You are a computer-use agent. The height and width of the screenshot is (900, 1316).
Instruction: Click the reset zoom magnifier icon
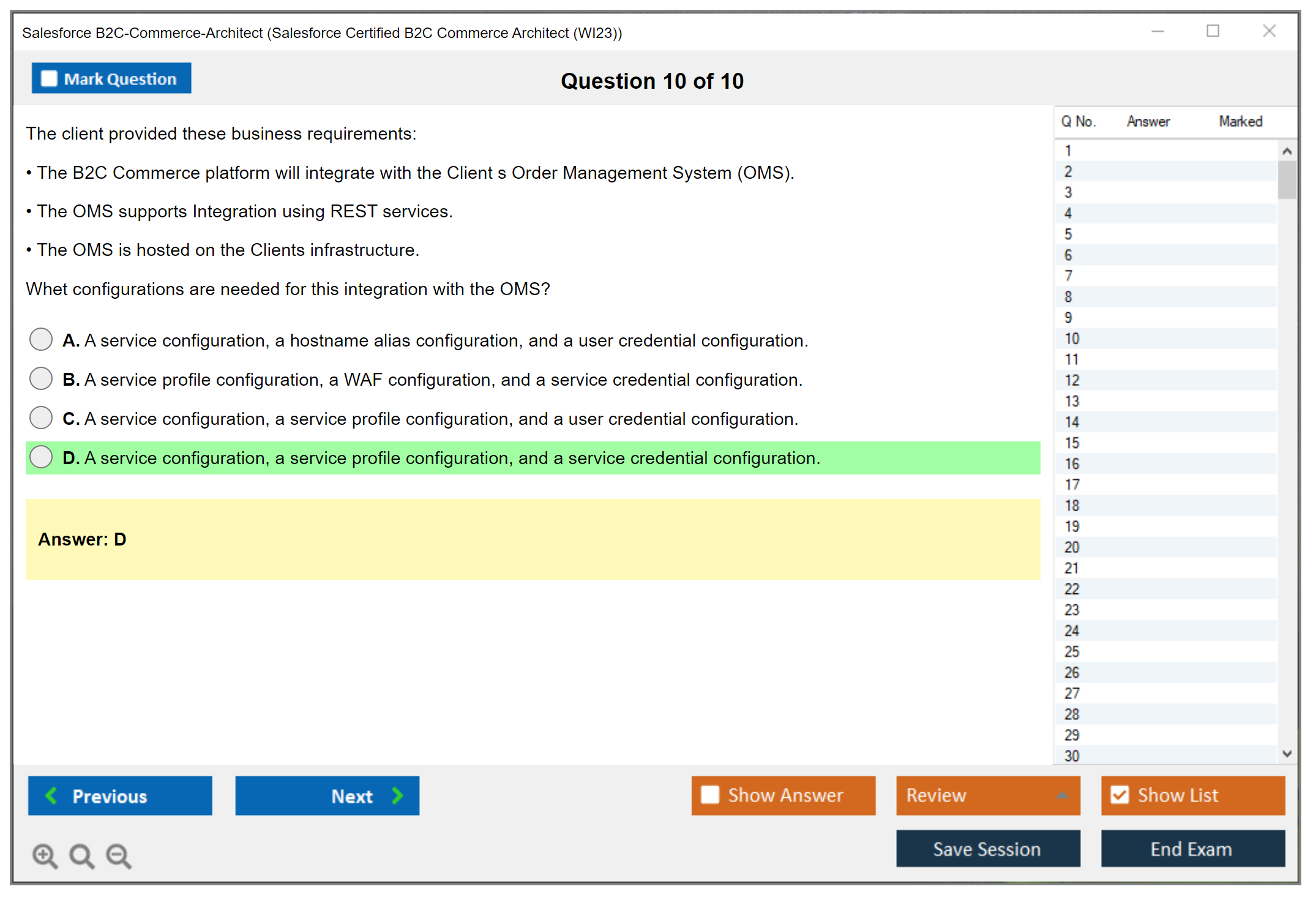(x=81, y=855)
